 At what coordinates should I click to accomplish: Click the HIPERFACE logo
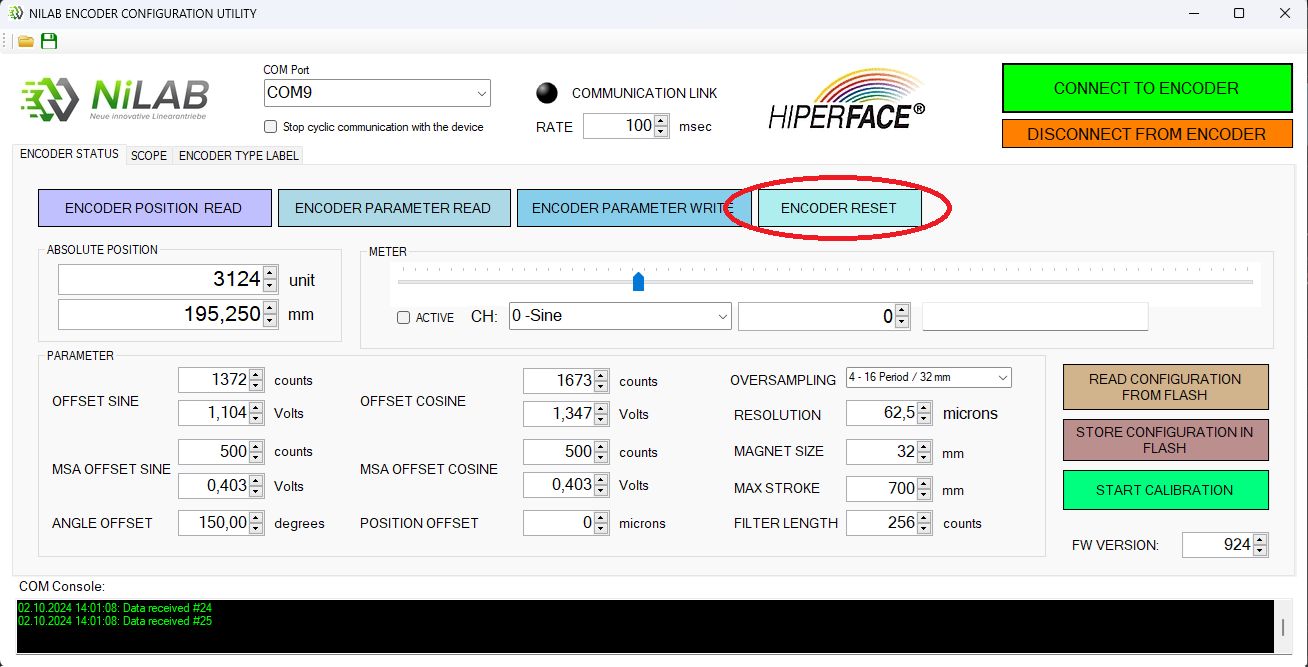pos(844,96)
